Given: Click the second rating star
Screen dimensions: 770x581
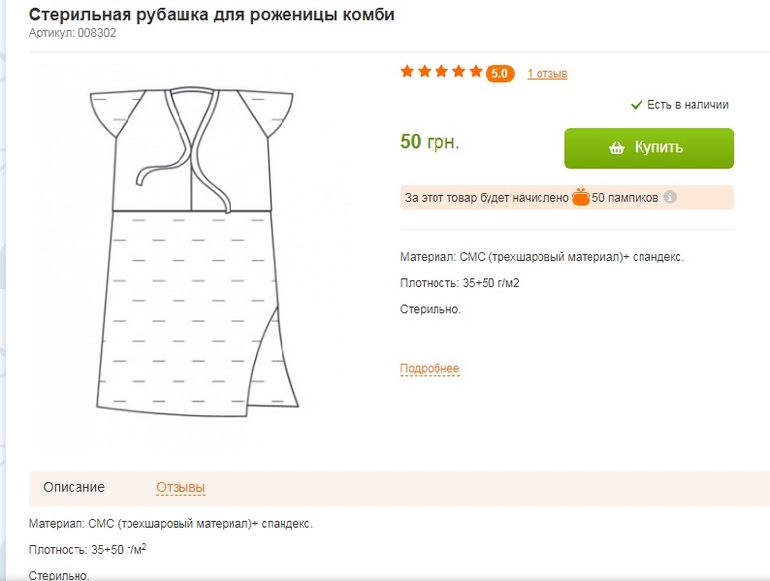Looking at the screenshot, I should click(x=424, y=72).
